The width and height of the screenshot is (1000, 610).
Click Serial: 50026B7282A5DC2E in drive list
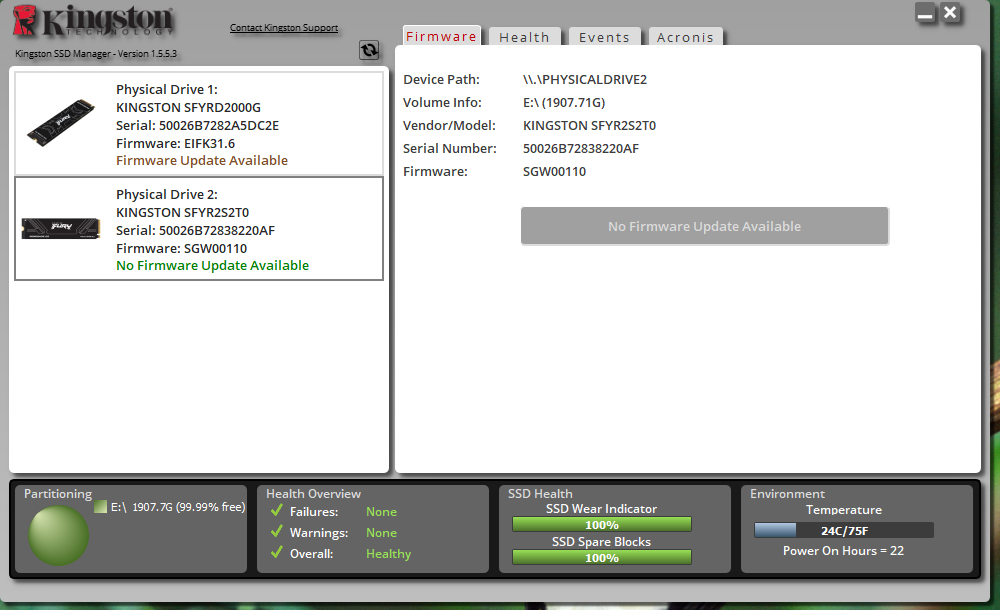[197, 125]
